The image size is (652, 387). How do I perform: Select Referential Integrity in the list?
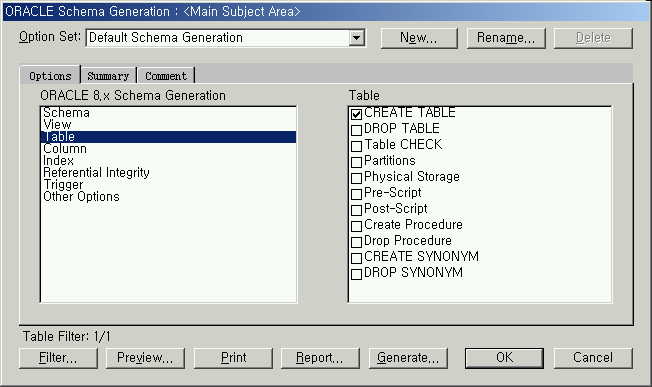point(168,173)
